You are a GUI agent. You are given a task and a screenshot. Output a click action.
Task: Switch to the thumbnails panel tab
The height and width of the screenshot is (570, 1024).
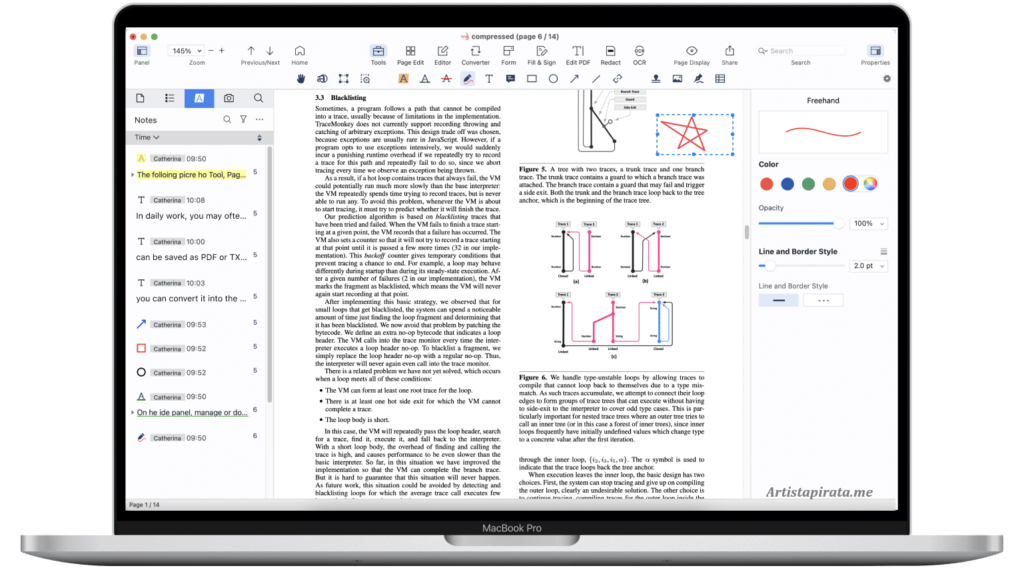(x=140, y=98)
